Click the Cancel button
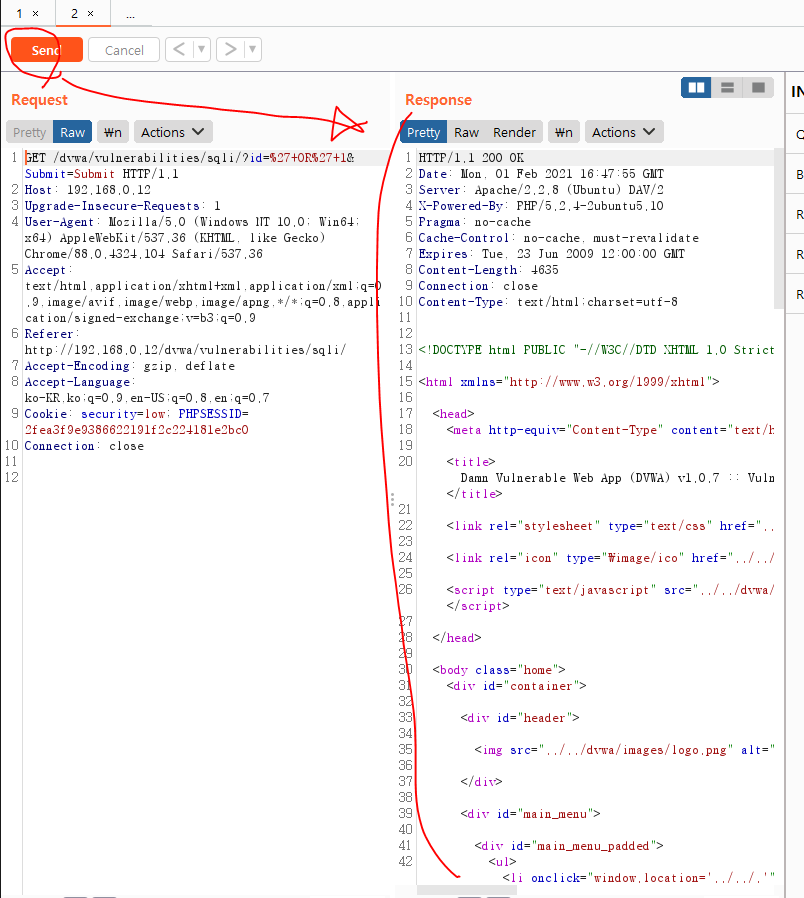The width and height of the screenshot is (804, 898). (x=124, y=50)
